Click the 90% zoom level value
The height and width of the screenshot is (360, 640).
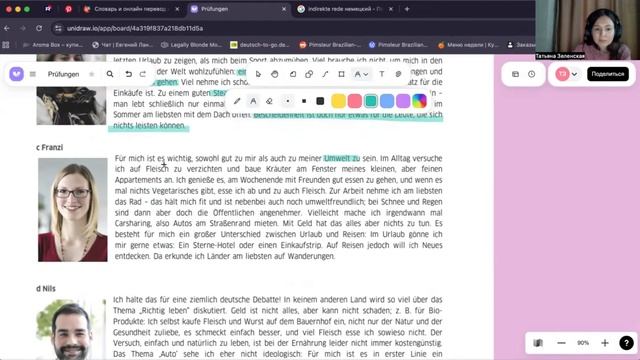[583, 343]
